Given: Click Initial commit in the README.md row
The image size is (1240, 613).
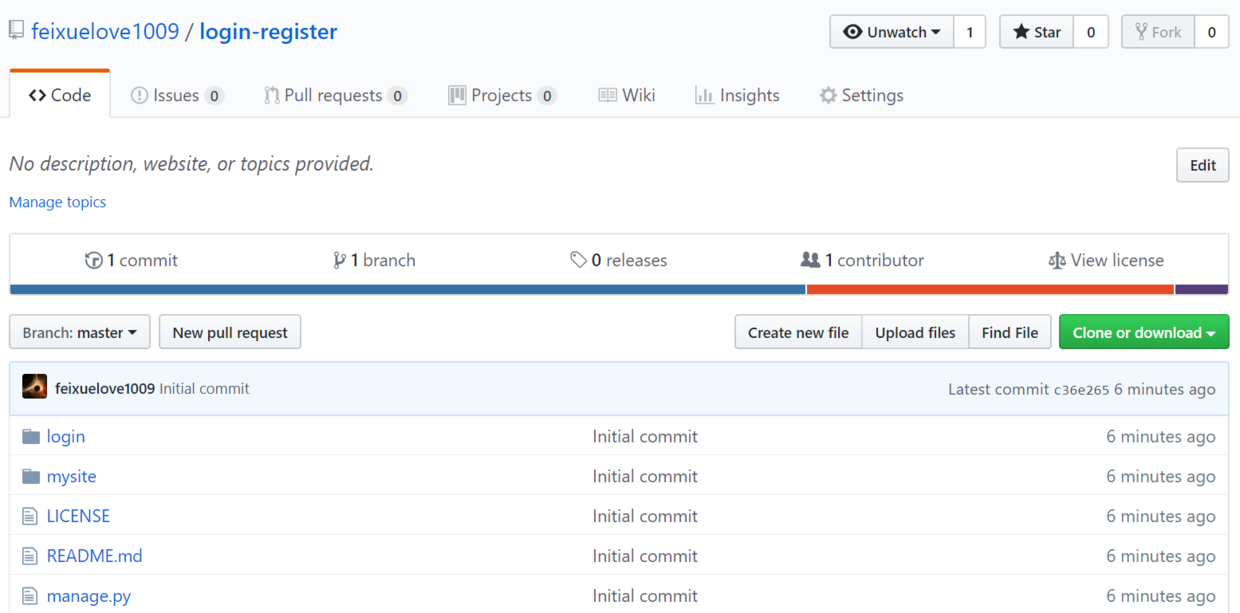Looking at the screenshot, I should (x=645, y=556).
